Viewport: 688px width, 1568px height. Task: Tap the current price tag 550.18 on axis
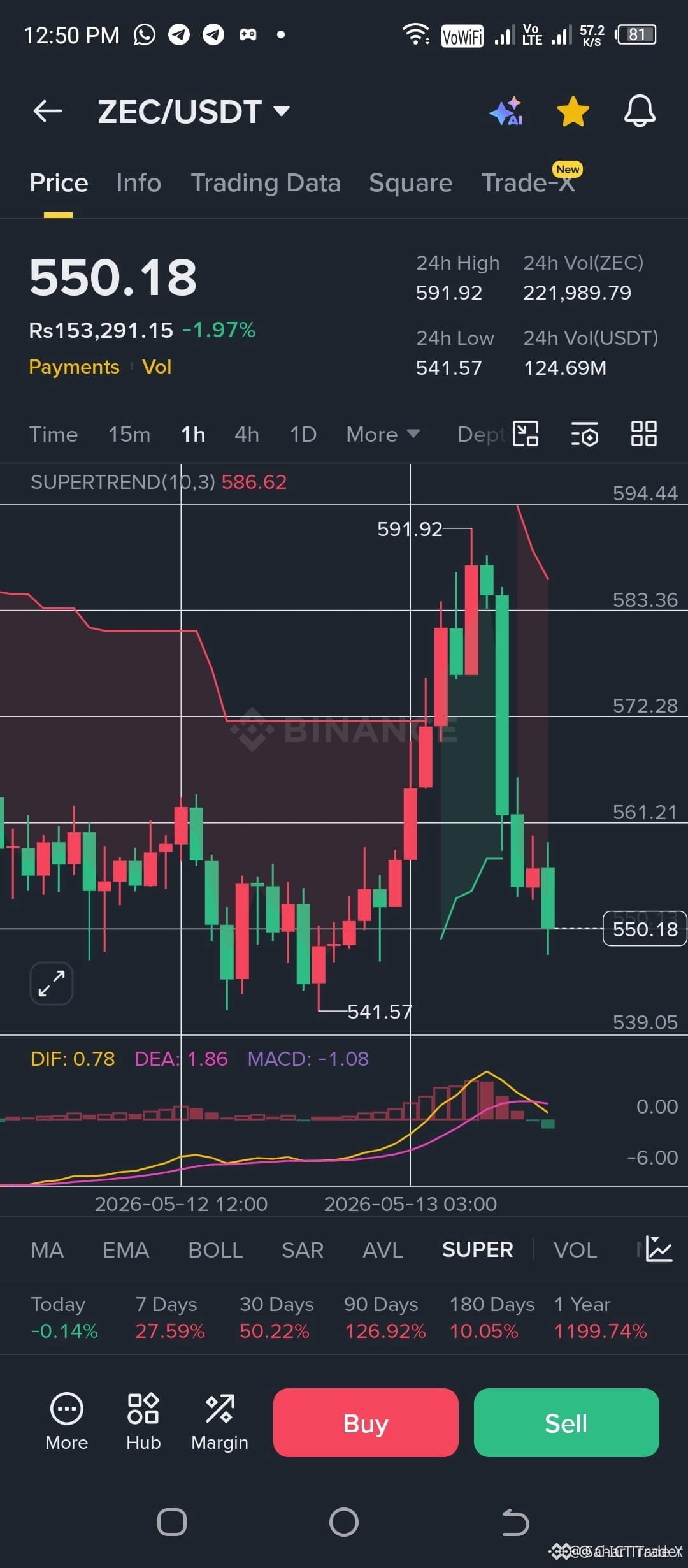point(645,929)
